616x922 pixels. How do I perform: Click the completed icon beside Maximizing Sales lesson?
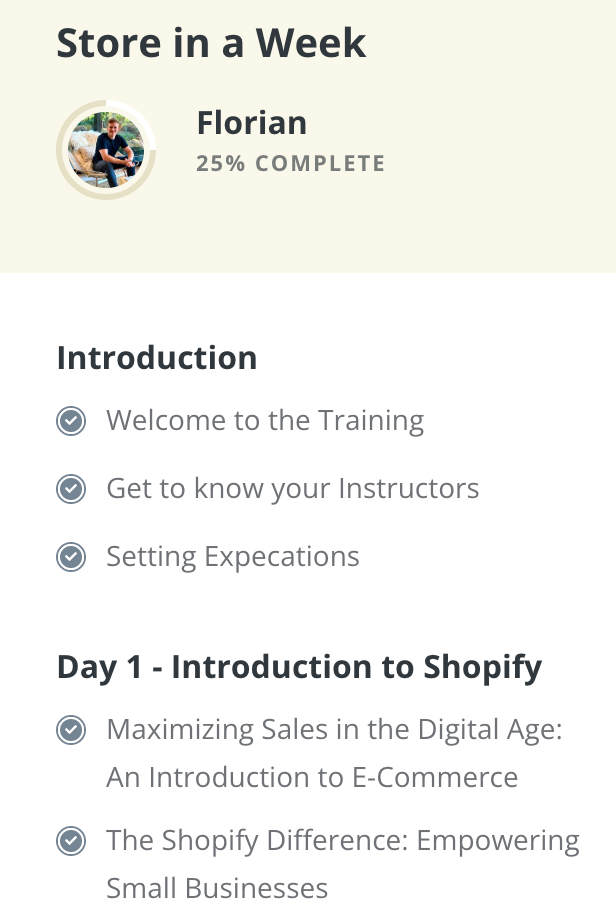[x=70, y=731]
